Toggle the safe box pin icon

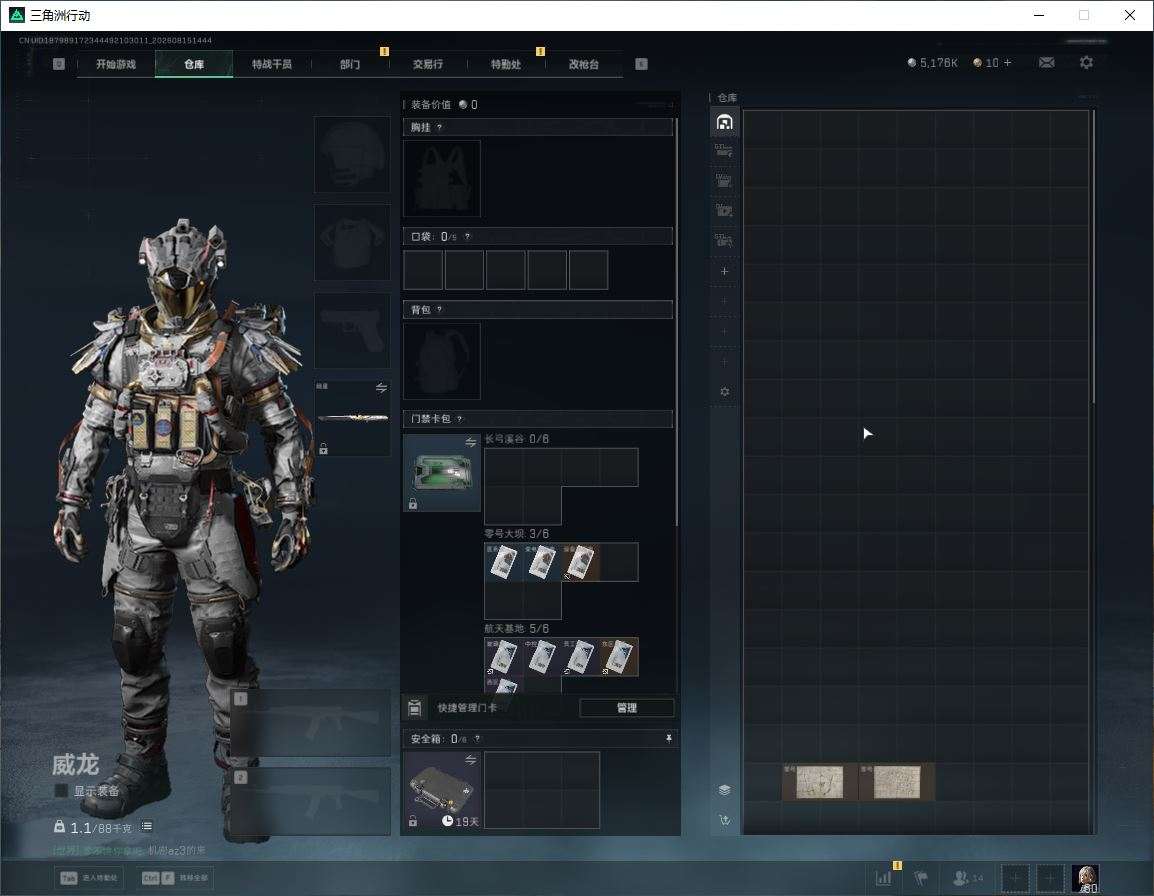(x=668, y=738)
